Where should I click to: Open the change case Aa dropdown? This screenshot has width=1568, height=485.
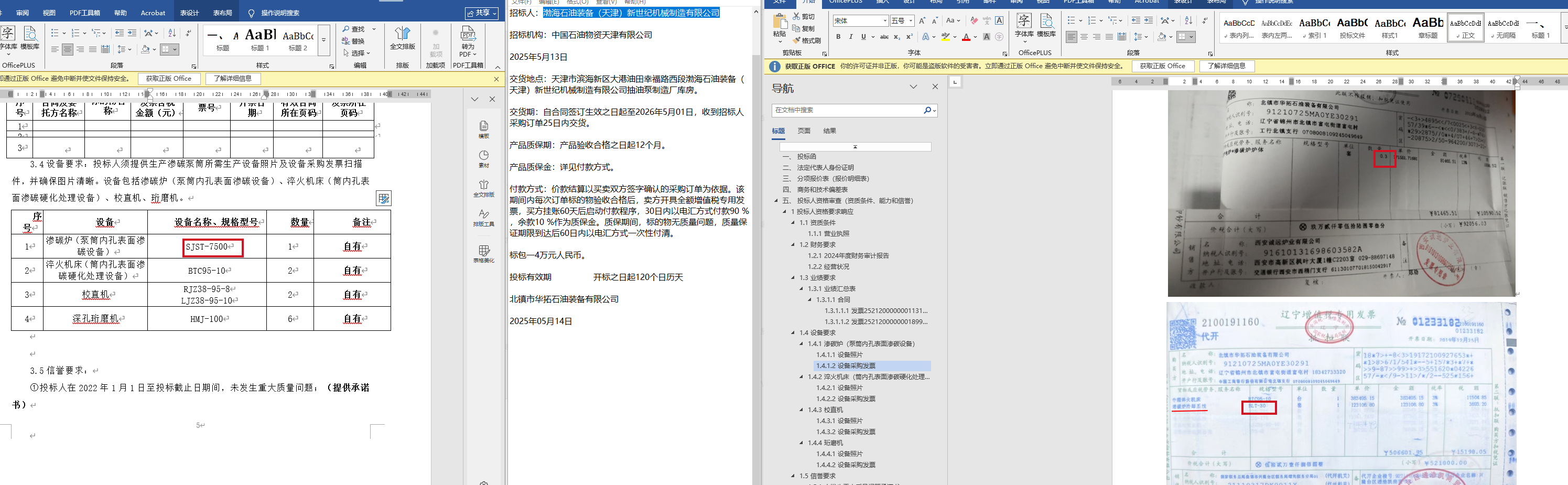tap(952, 20)
